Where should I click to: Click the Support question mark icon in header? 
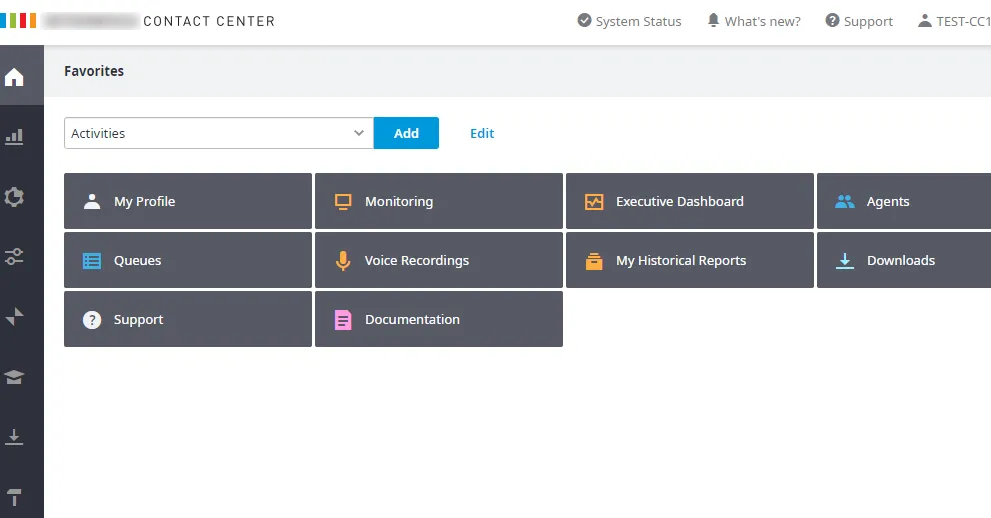(x=832, y=20)
